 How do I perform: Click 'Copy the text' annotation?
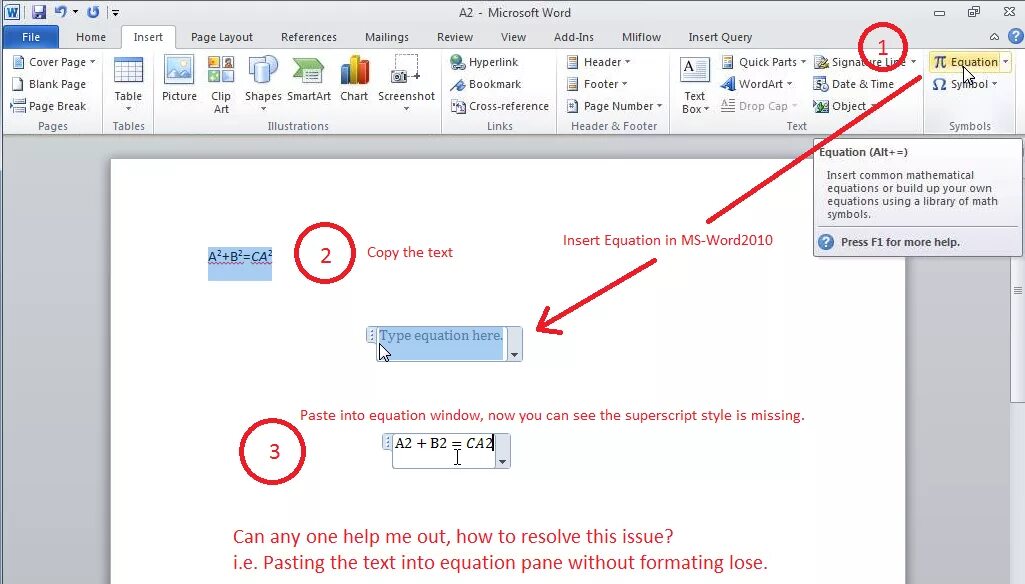point(409,252)
